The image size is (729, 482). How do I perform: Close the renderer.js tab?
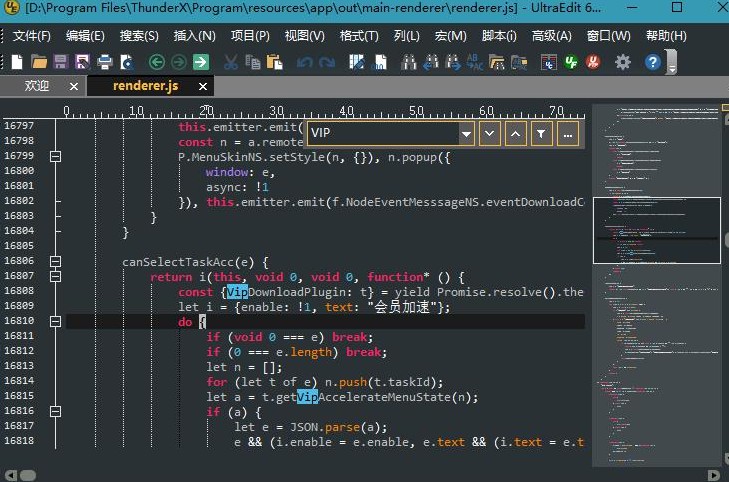coord(203,86)
